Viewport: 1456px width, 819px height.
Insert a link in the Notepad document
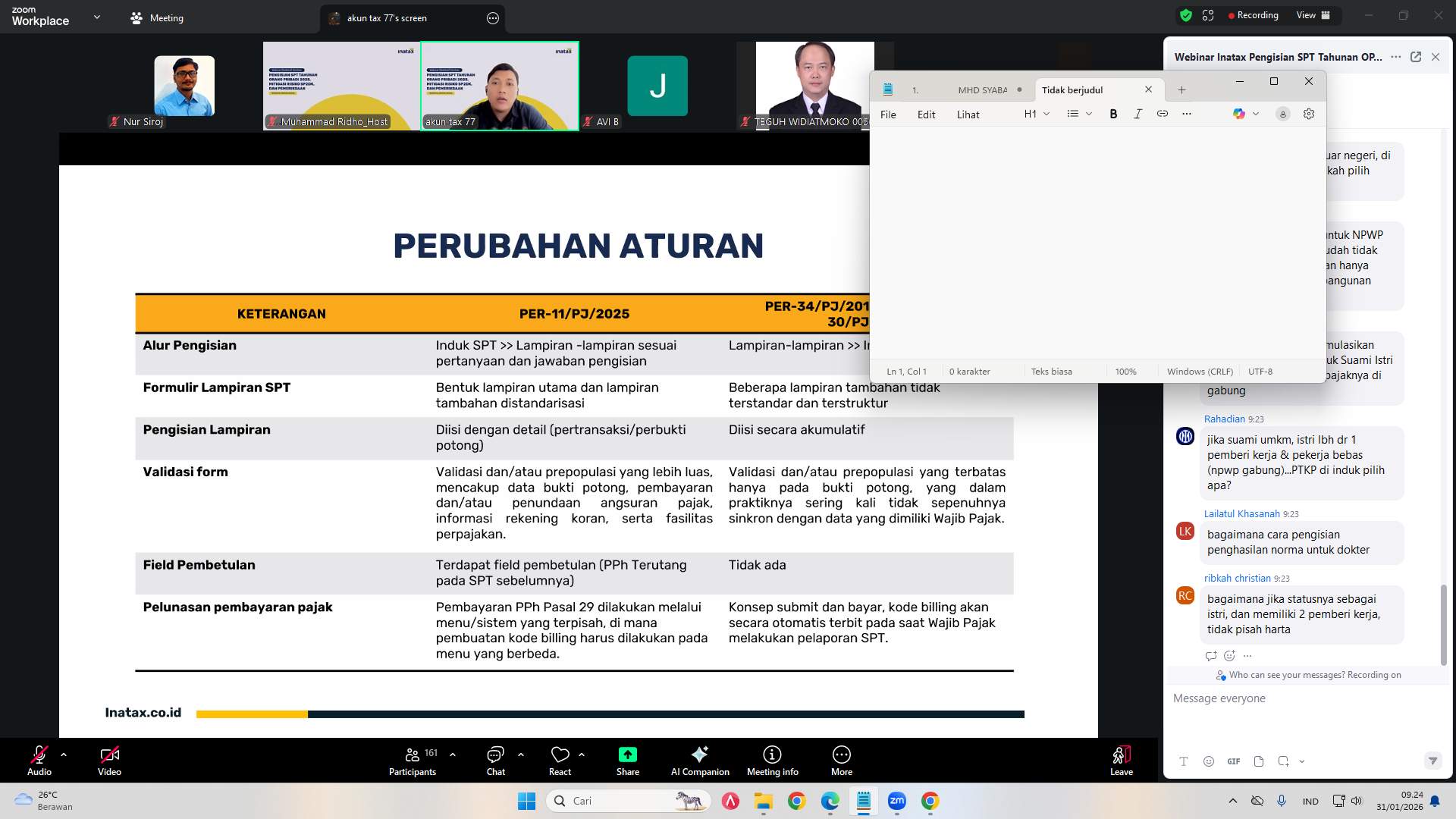click(1162, 114)
